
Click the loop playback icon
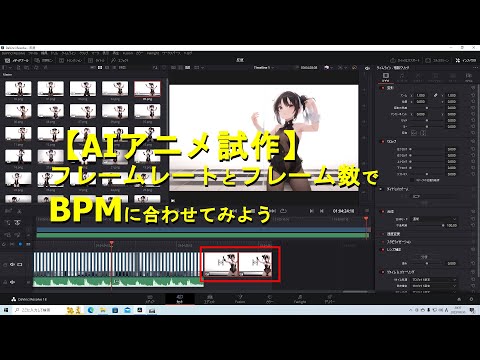(x=284, y=211)
